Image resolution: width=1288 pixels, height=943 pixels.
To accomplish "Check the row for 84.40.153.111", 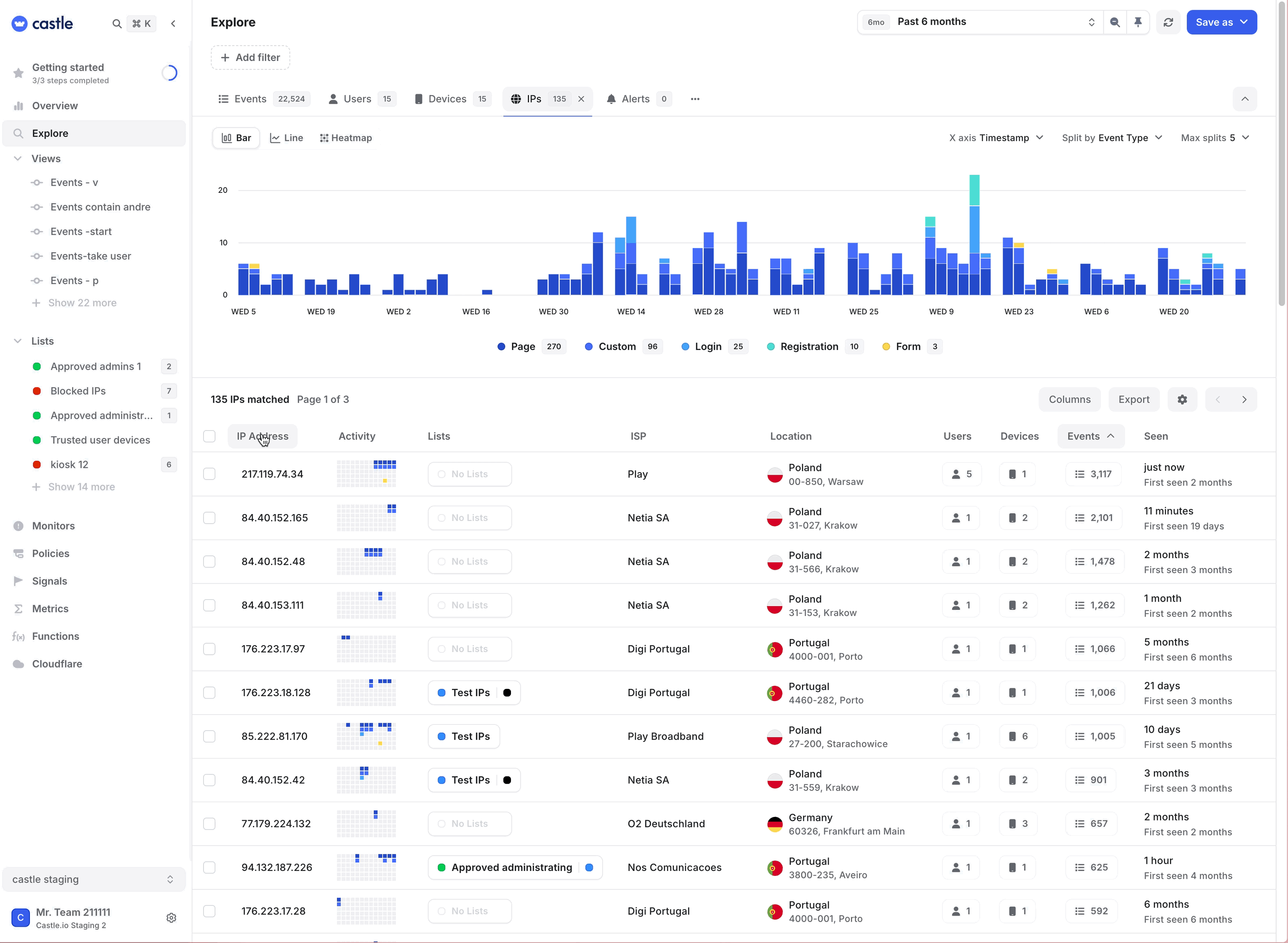I will 210,605.
